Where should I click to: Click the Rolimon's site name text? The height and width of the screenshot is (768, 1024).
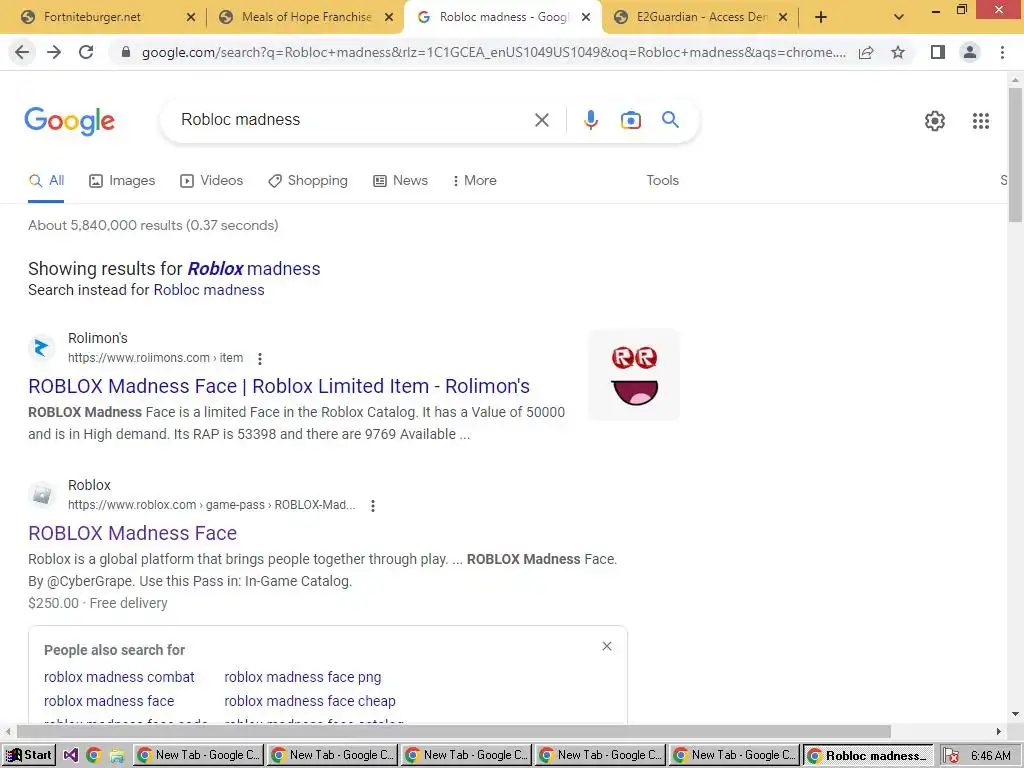(98, 338)
